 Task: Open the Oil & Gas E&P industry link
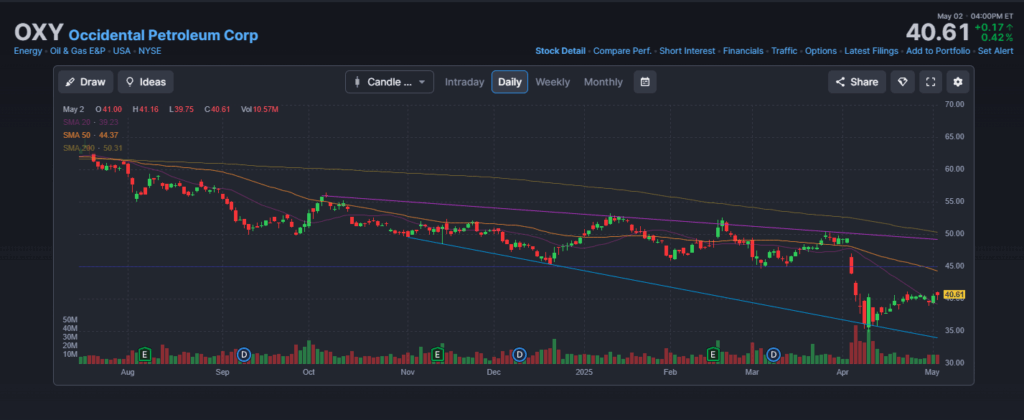tap(80, 51)
